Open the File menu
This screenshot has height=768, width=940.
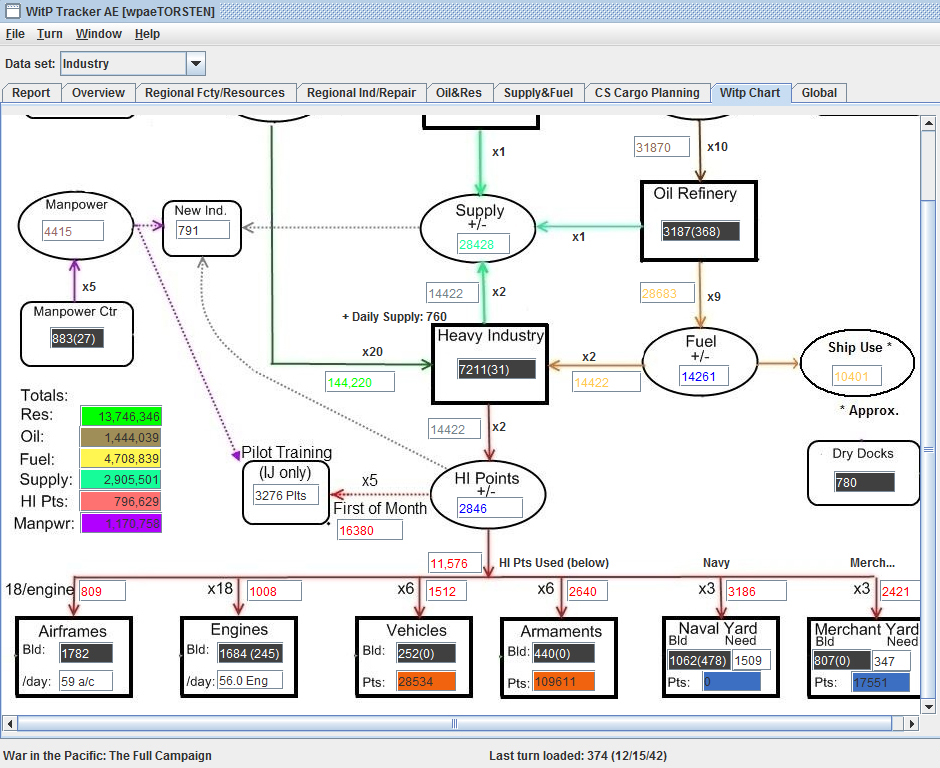[15, 34]
